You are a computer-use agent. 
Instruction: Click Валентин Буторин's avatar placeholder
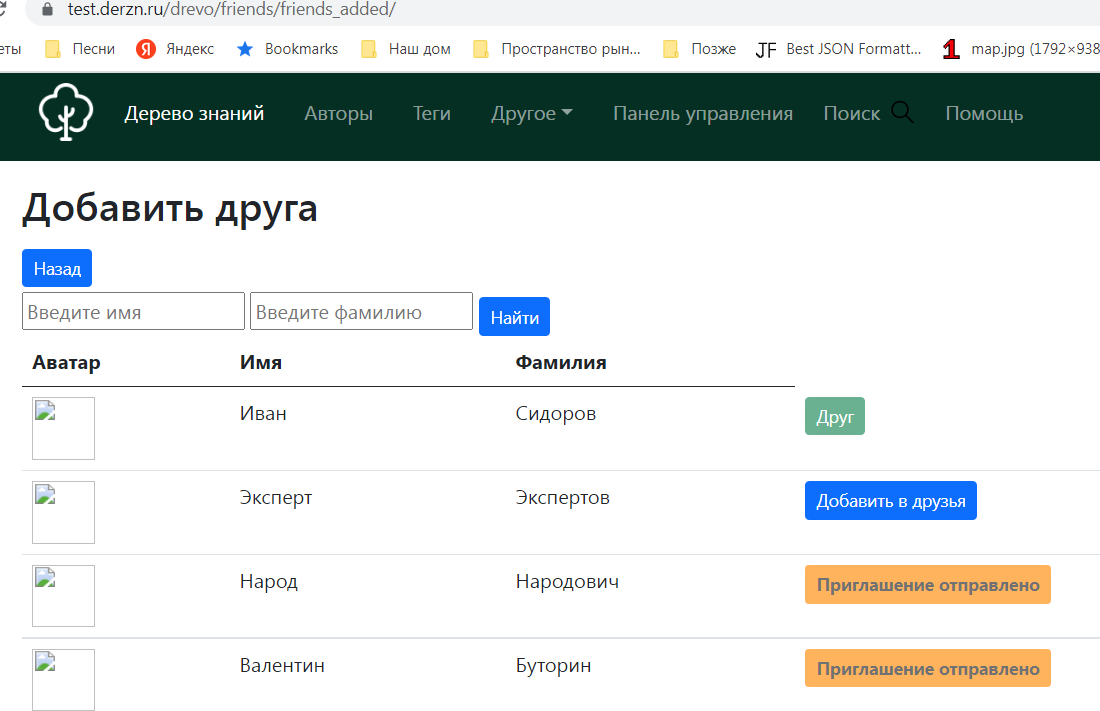(63, 680)
